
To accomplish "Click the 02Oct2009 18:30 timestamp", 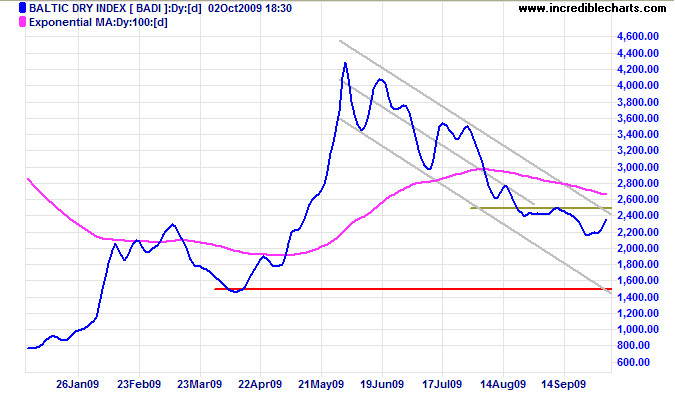I will click(x=250, y=8).
